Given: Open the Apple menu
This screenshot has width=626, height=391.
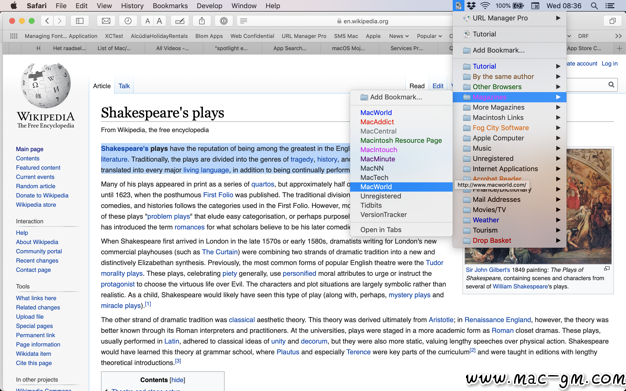Looking at the screenshot, I should tap(14, 6).
